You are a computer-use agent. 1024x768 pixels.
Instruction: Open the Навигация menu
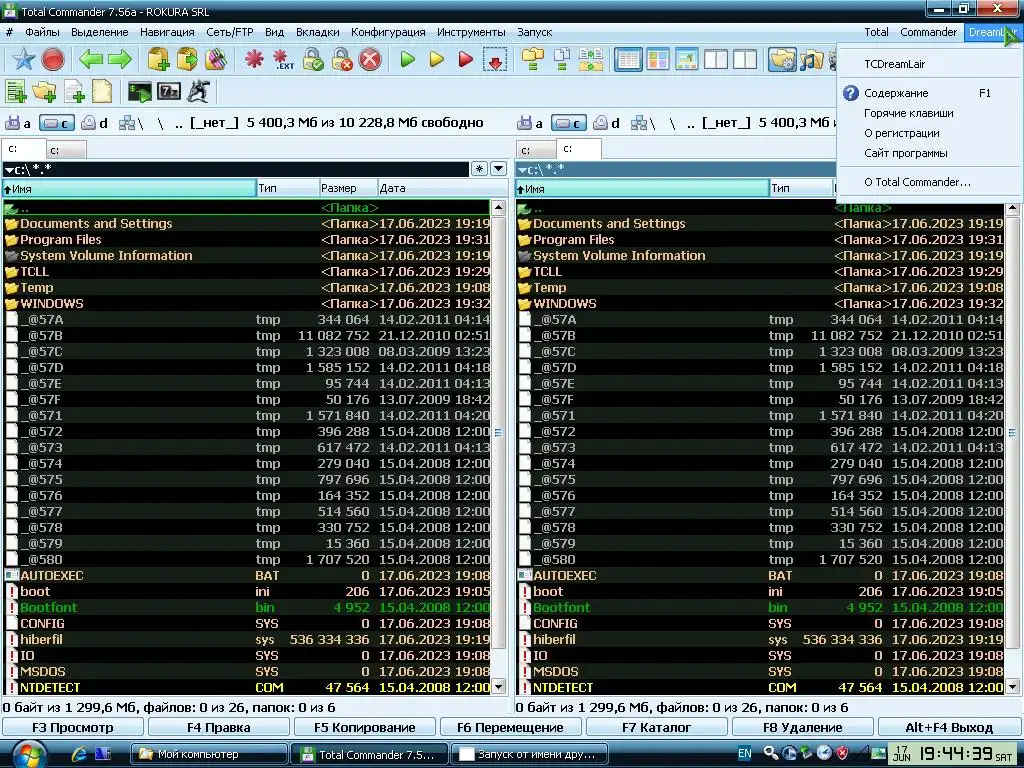[167, 32]
